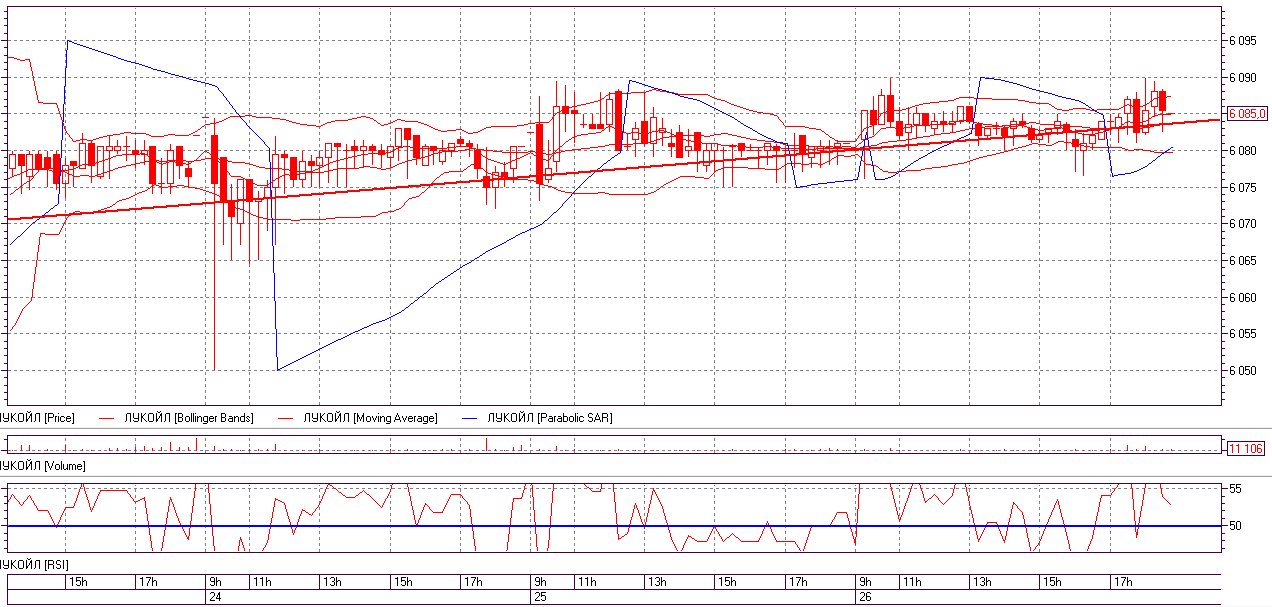Click the 6 090 price axis label
This screenshot has width=1272, height=607.
(x=1242, y=77)
